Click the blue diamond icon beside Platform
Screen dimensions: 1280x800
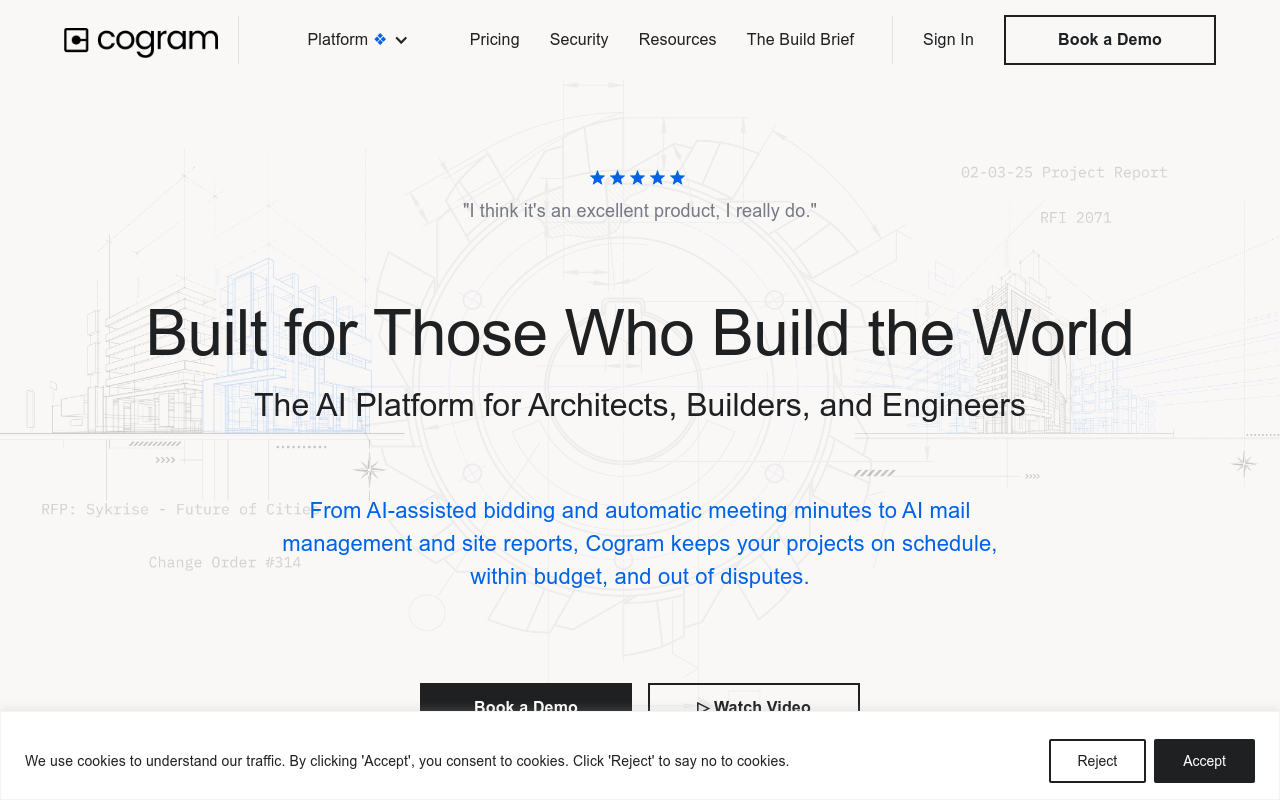tap(380, 40)
